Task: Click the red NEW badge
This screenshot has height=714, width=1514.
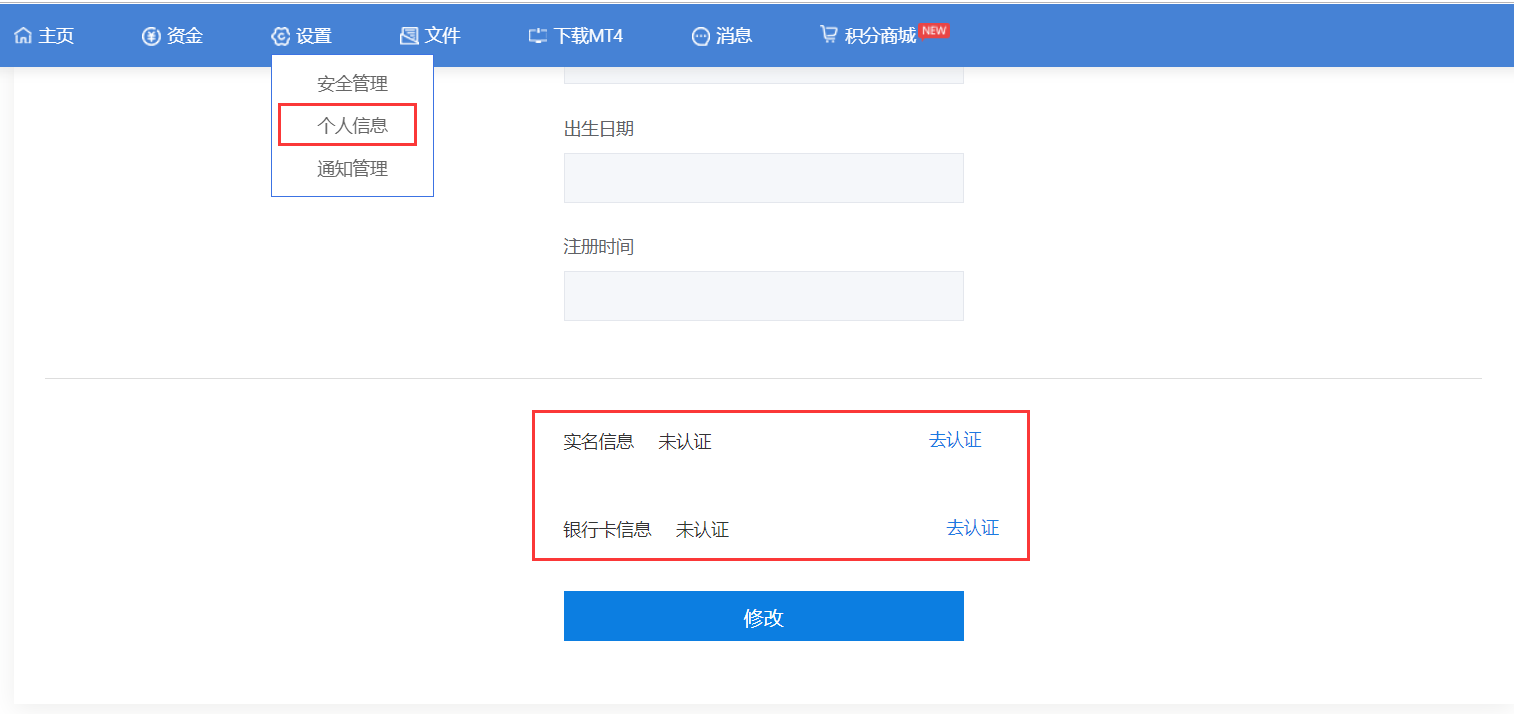Action: click(934, 31)
